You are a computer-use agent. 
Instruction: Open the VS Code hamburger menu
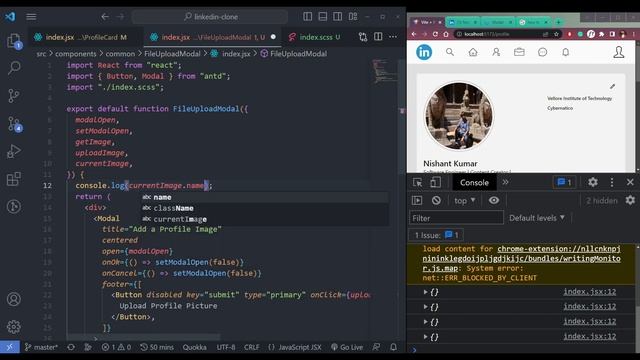[31, 17]
